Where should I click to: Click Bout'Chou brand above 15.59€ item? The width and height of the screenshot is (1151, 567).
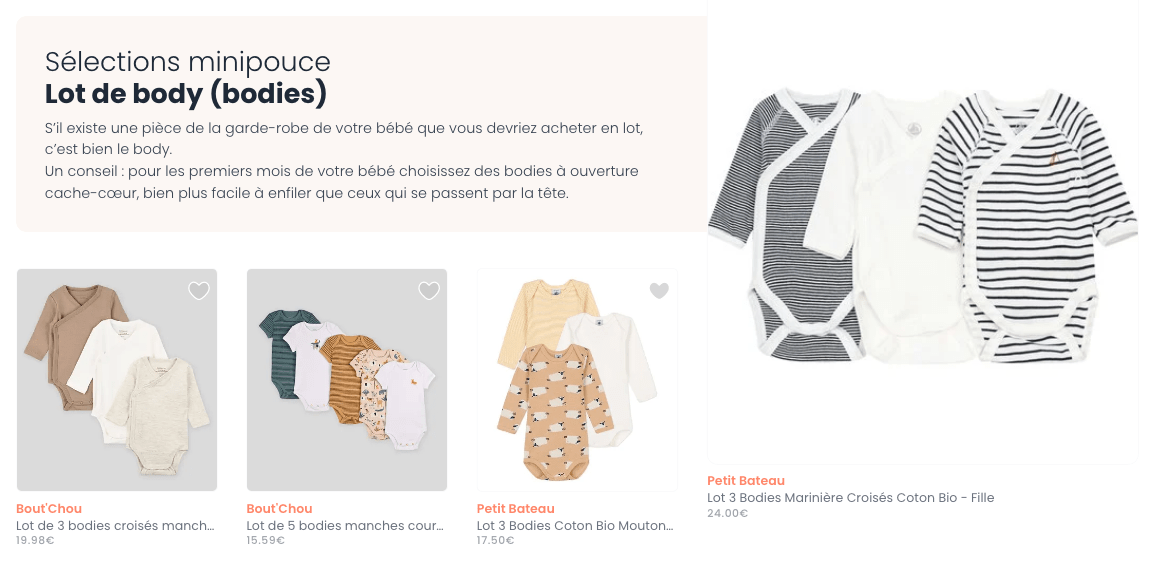click(280, 508)
